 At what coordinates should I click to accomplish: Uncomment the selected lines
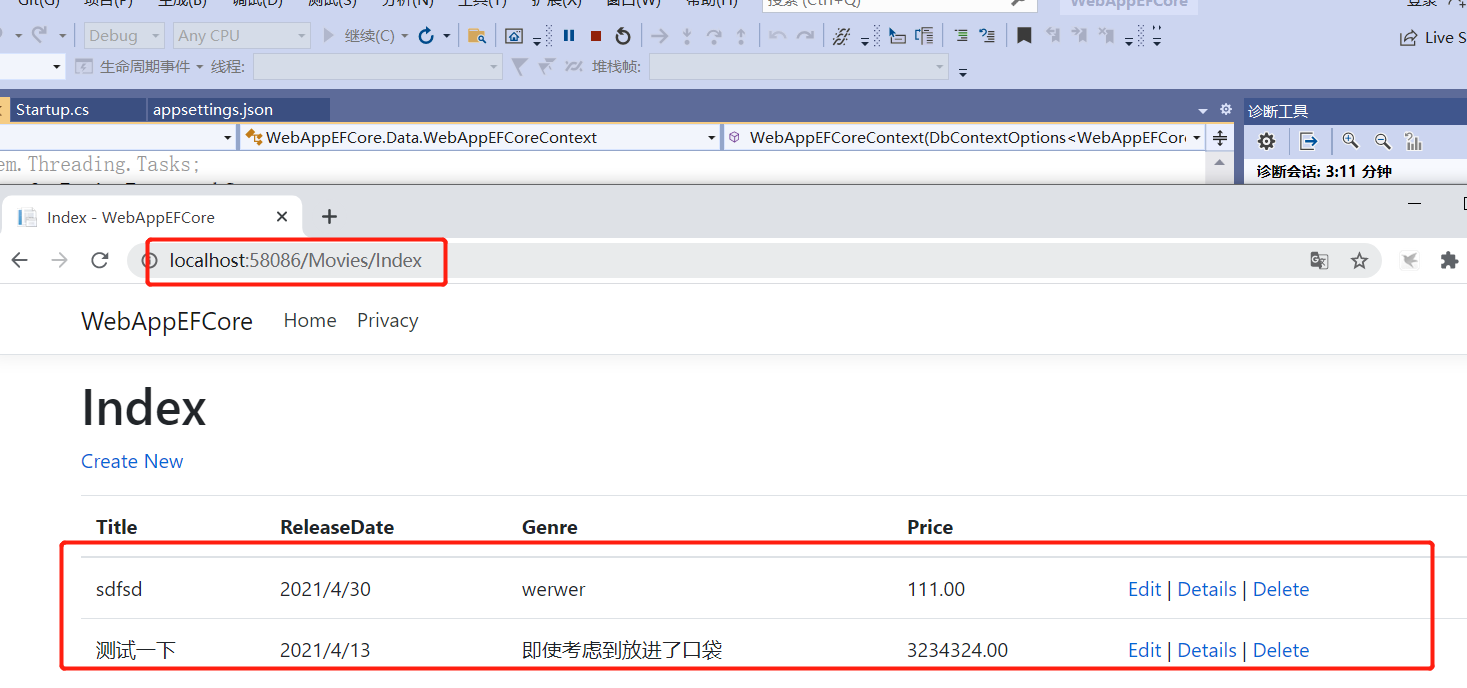click(x=987, y=36)
